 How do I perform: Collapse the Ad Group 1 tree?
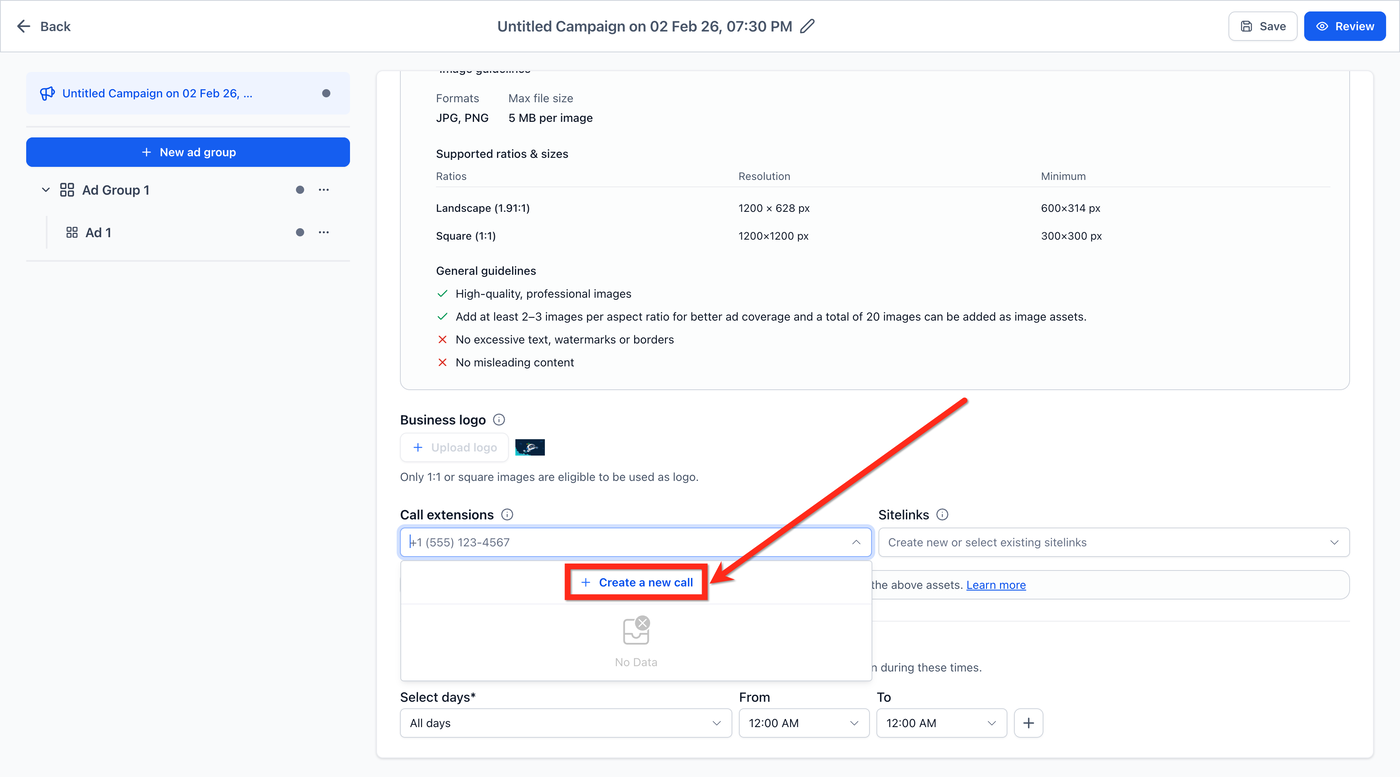pos(45,190)
